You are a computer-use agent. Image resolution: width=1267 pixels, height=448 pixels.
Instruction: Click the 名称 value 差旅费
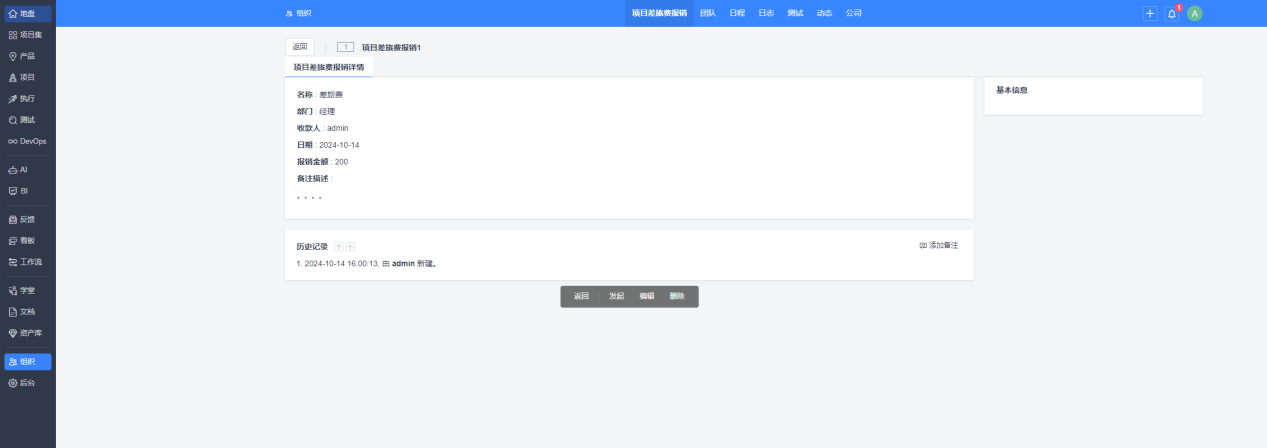[x=331, y=94]
